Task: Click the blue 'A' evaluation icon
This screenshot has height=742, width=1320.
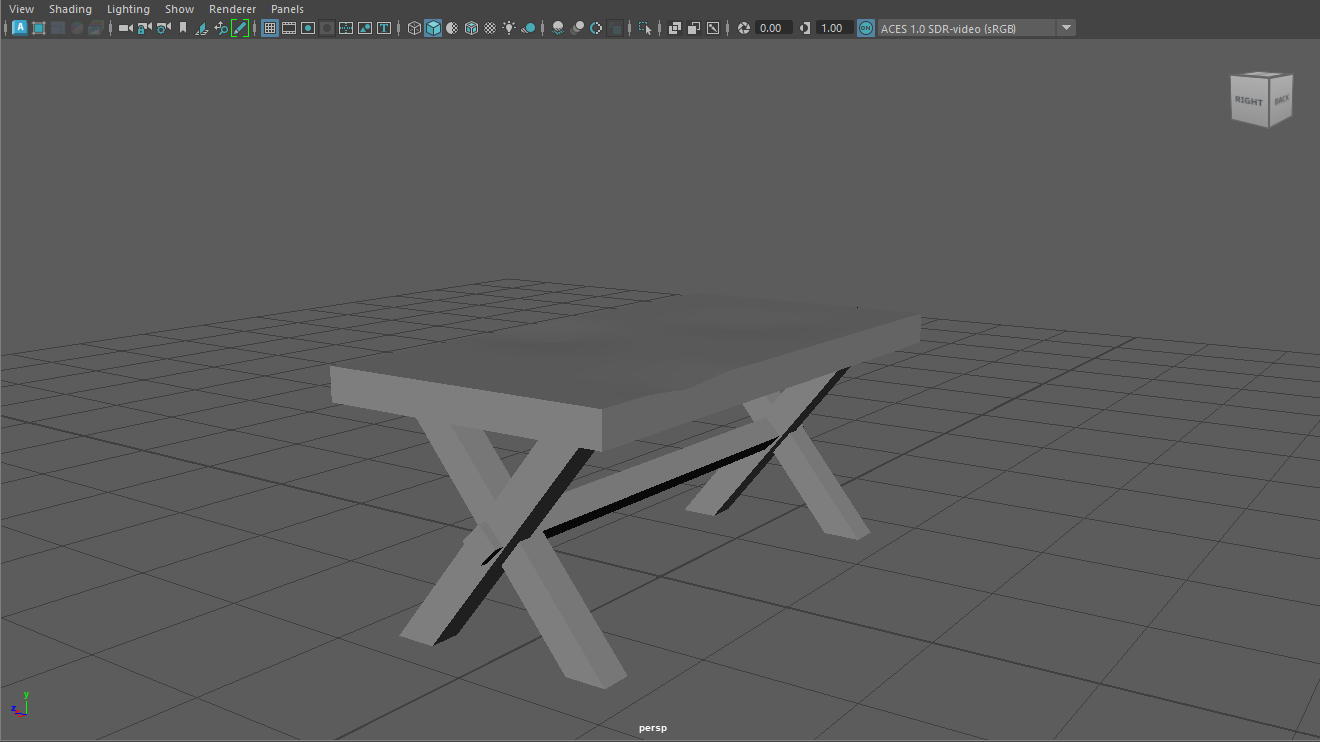Action: click(x=20, y=28)
